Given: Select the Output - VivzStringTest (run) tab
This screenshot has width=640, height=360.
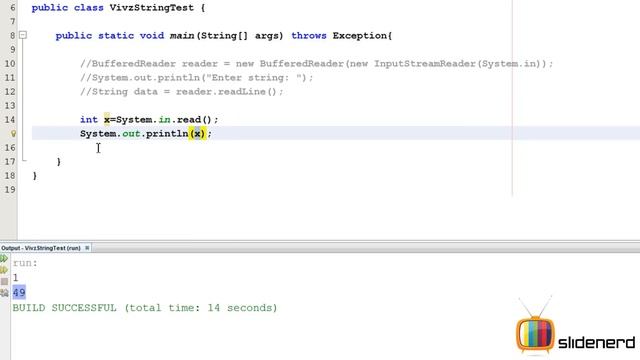Looking at the screenshot, I should click(x=41, y=248).
